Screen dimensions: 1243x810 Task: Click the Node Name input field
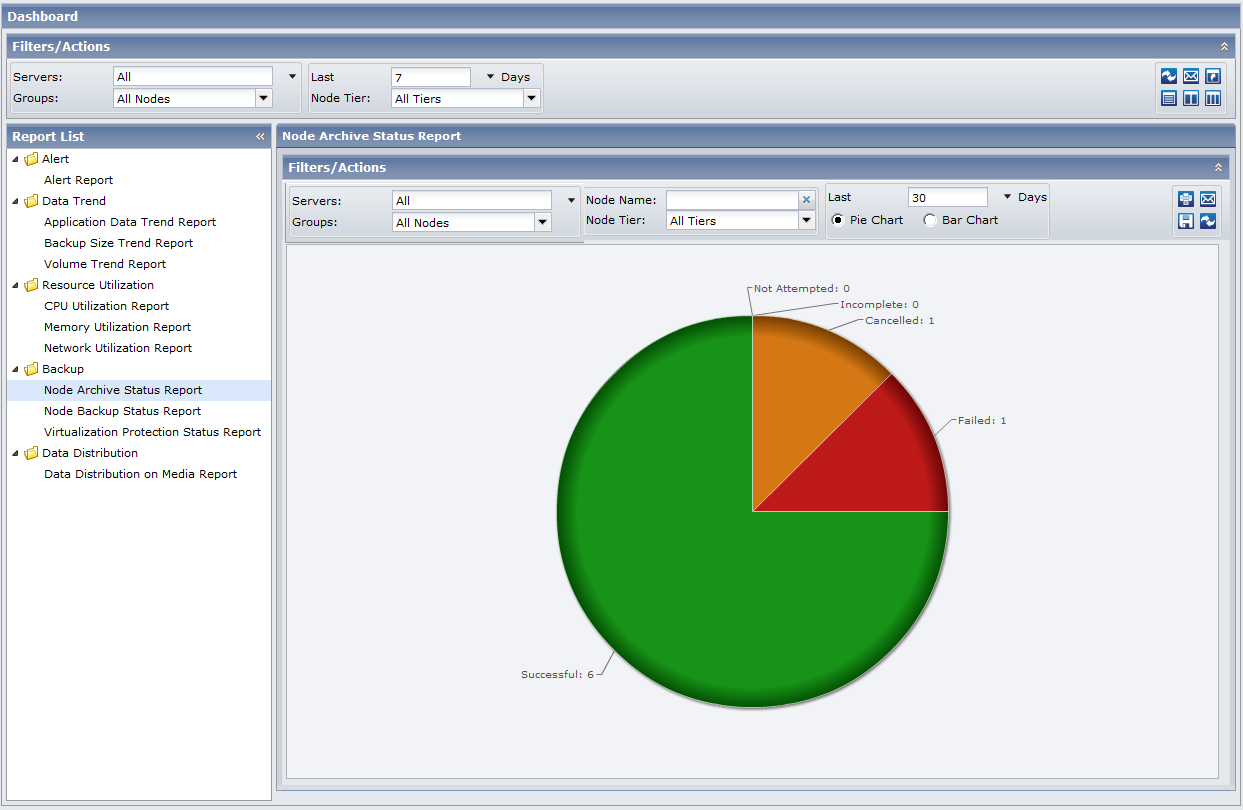click(x=733, y=200)
